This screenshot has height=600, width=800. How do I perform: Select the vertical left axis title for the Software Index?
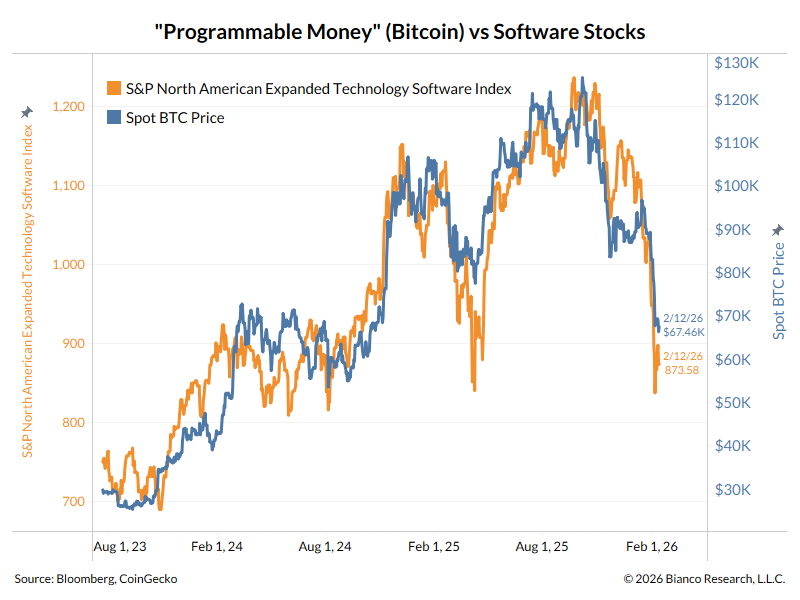28,291
